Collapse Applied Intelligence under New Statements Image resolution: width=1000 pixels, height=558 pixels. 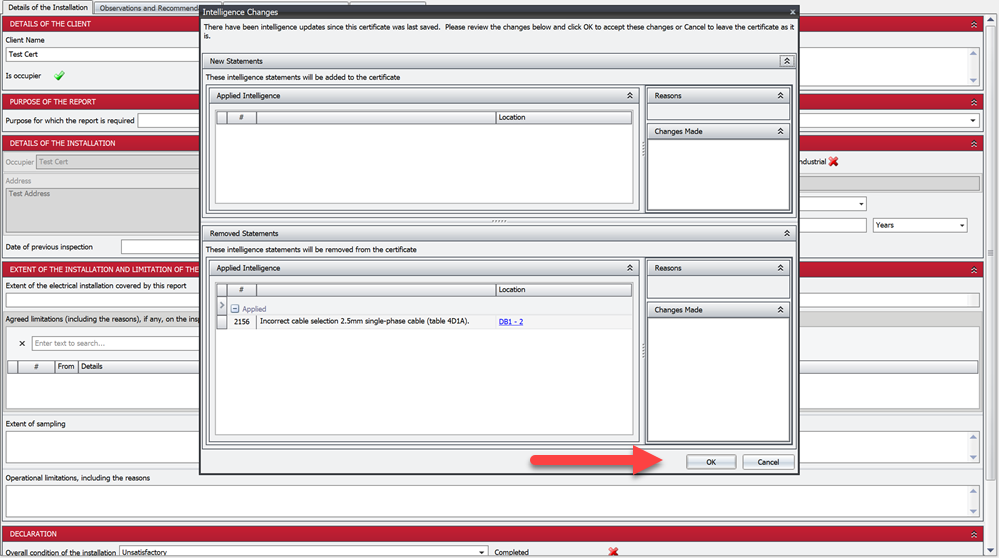[x=629, y=96]
